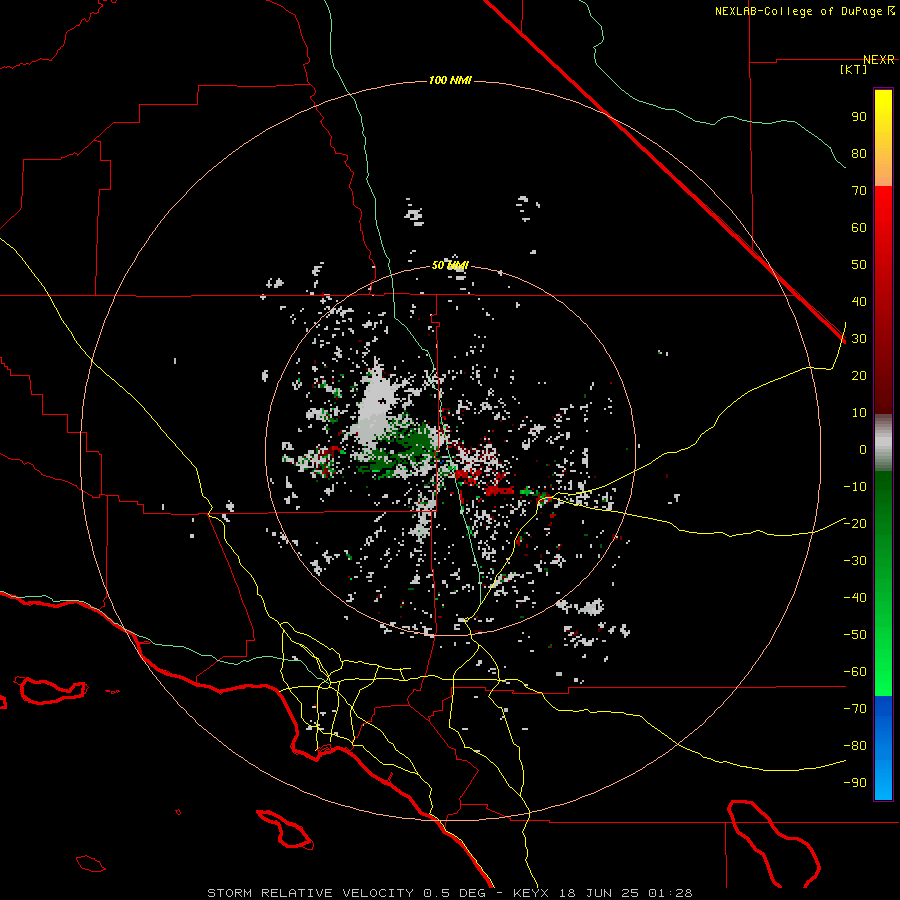
Task: Click the -10 value on the color scale
Action: tap(855, 487)
